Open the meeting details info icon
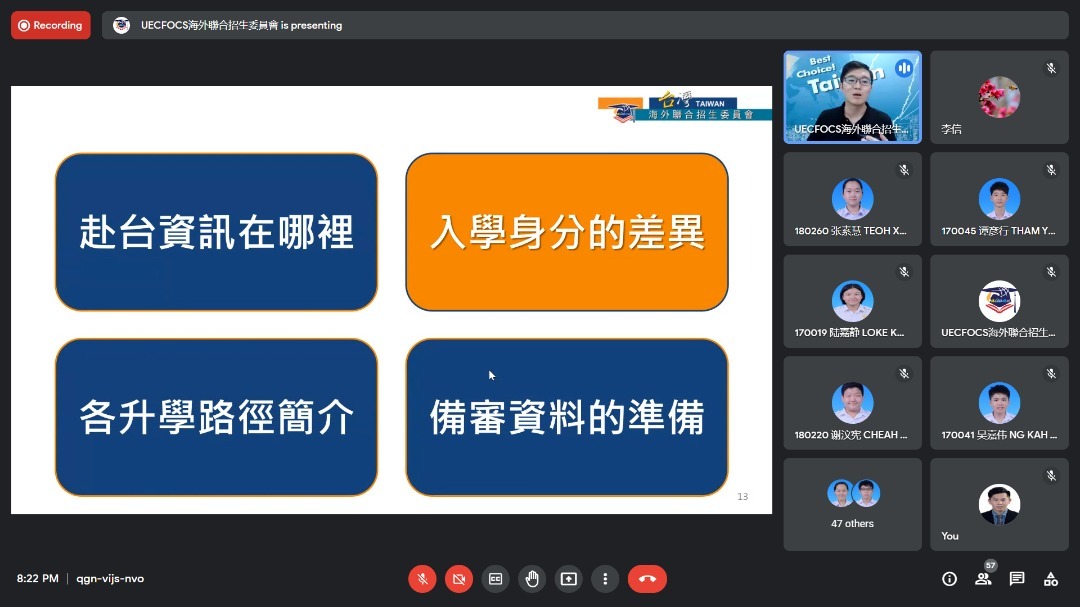1080x607 pixels. click(x=949, y=578)
